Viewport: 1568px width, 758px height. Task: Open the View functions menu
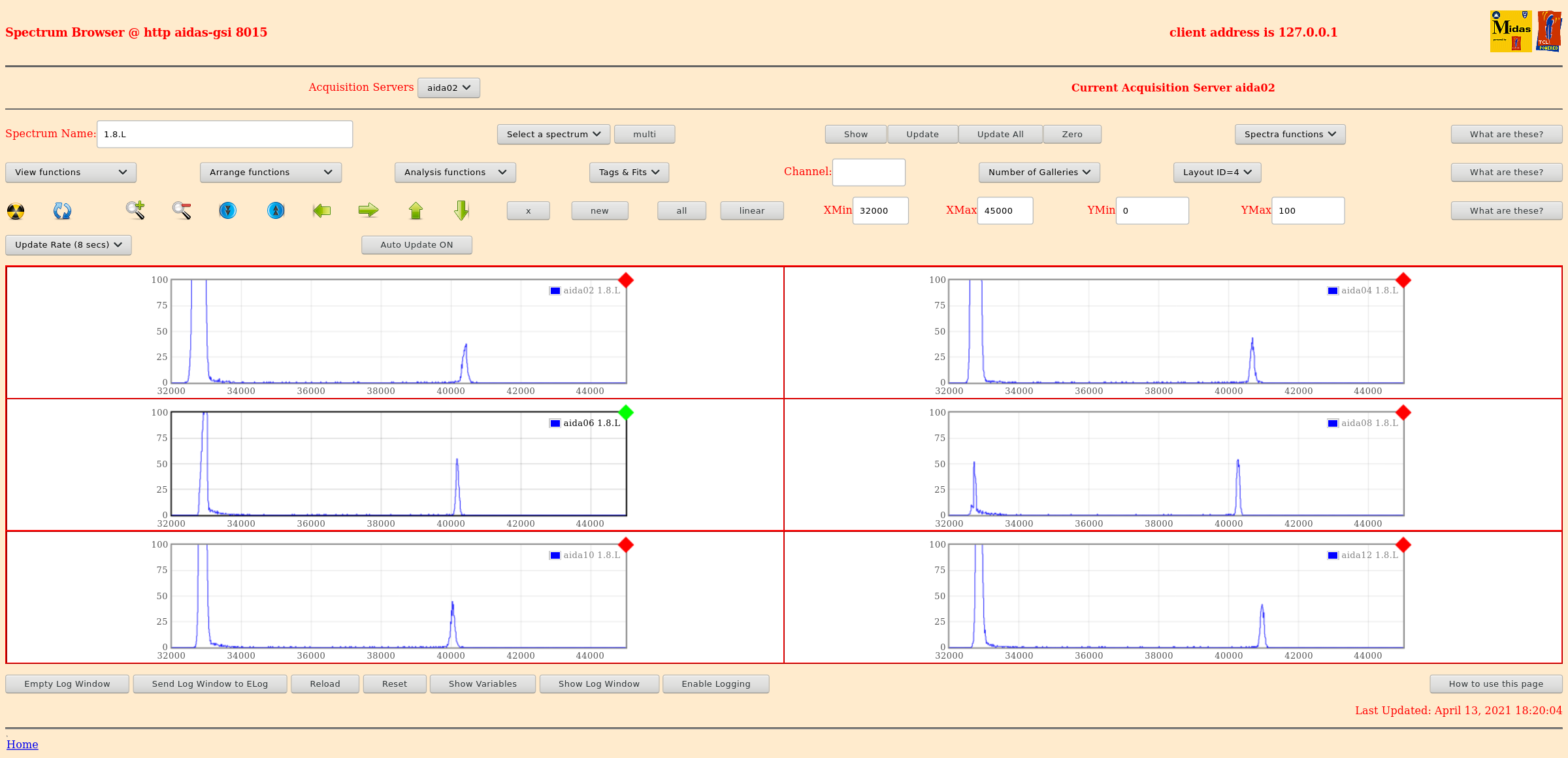click(x=71, y=173)
